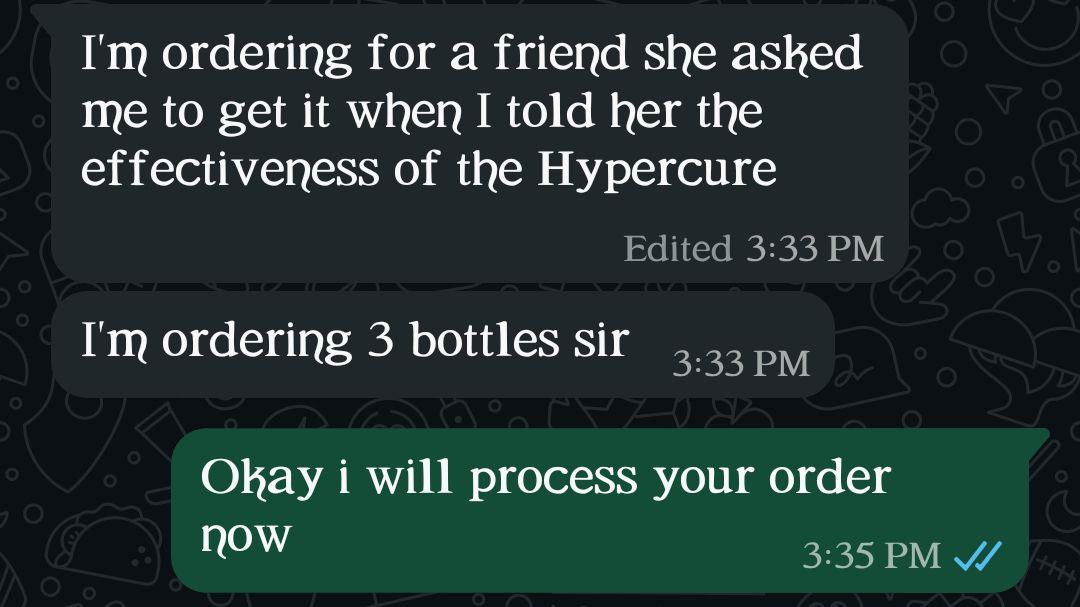Tap the blue double-check read receipt
This screenshot has height=607, width=1080.
point(977,555)
